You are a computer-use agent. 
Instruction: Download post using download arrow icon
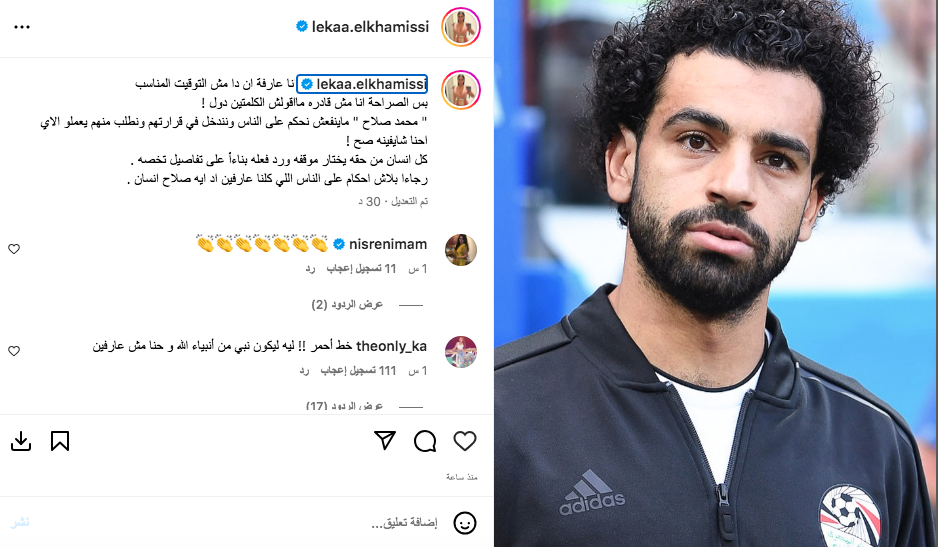tap(21, 441)
